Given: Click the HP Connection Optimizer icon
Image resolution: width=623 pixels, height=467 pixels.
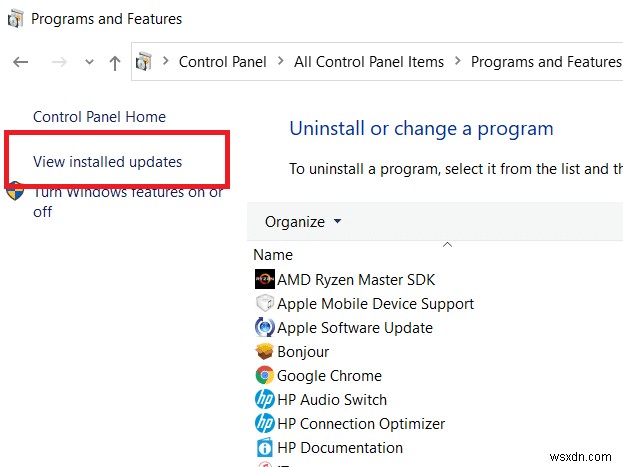Looking at the screenshot, I should pos(265,423).
